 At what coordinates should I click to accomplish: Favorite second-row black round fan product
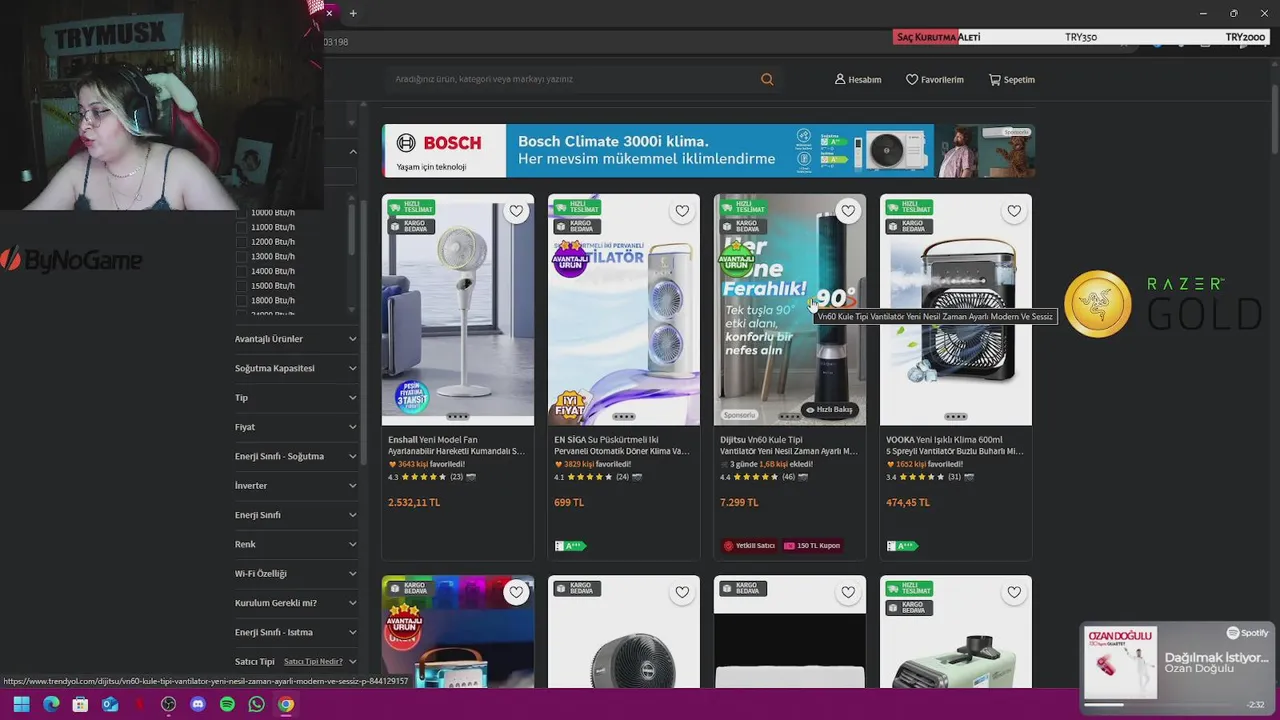682,592
